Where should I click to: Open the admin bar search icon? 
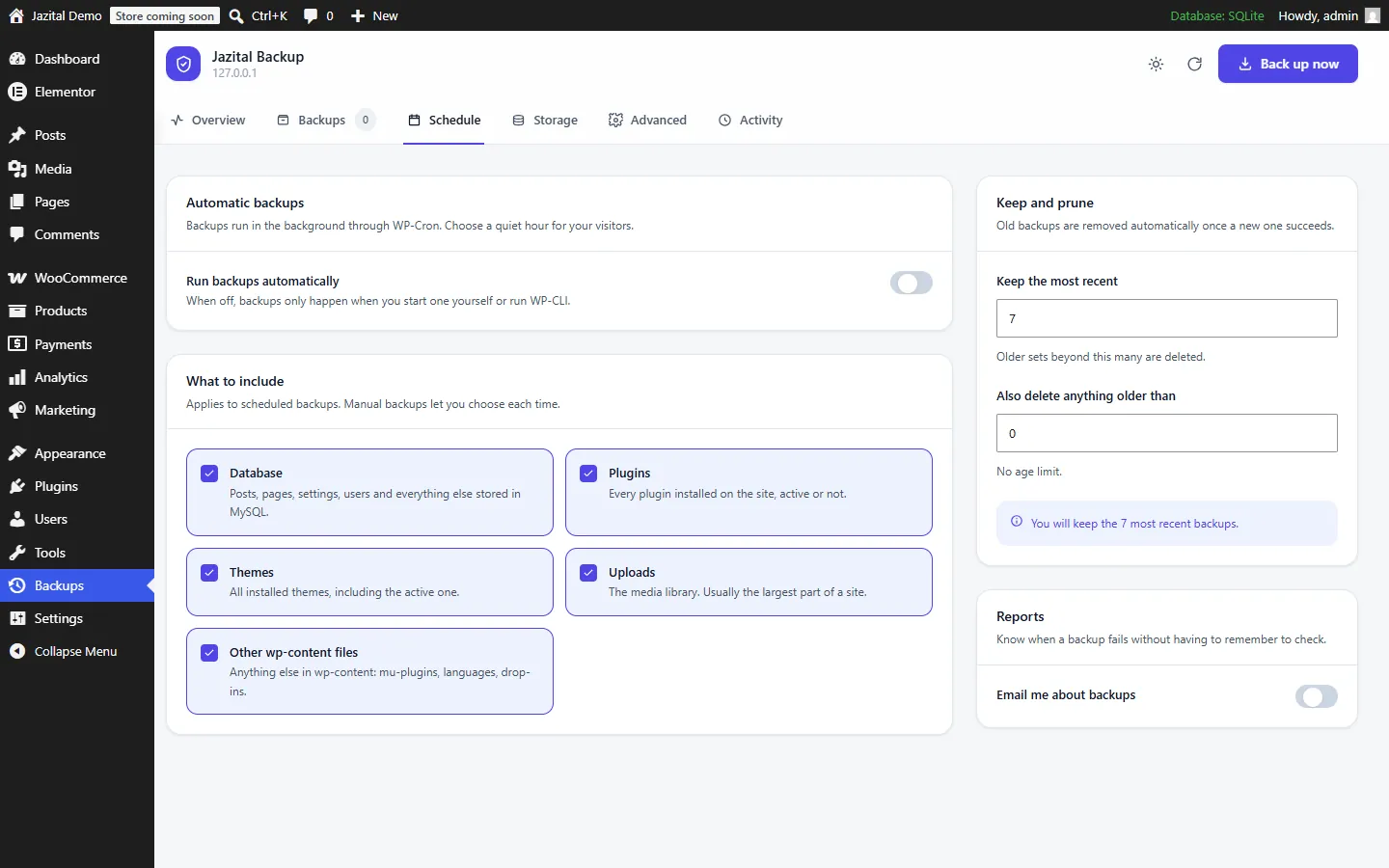click(x=236, y=15)
